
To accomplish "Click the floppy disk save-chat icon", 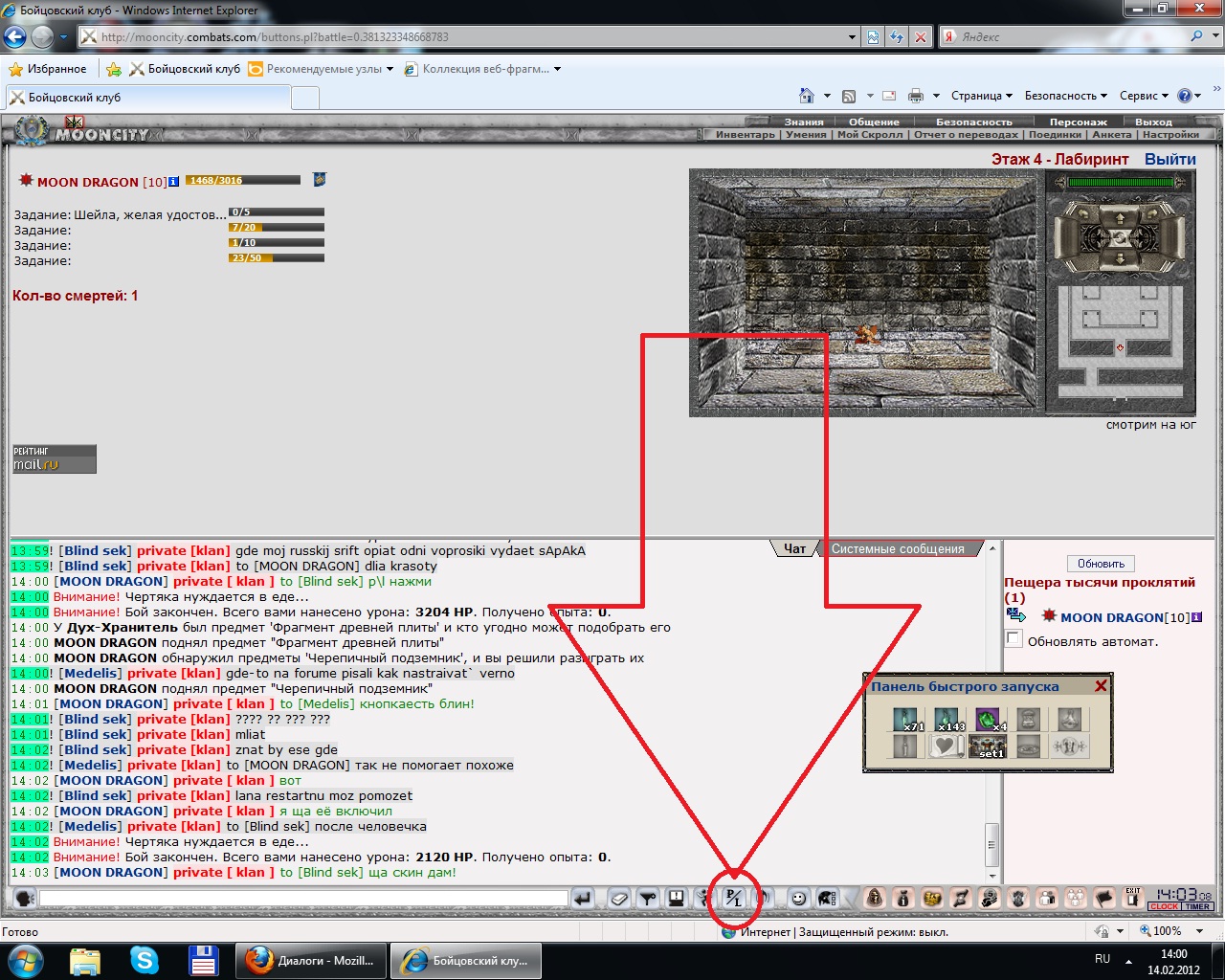I will (677, 898).
